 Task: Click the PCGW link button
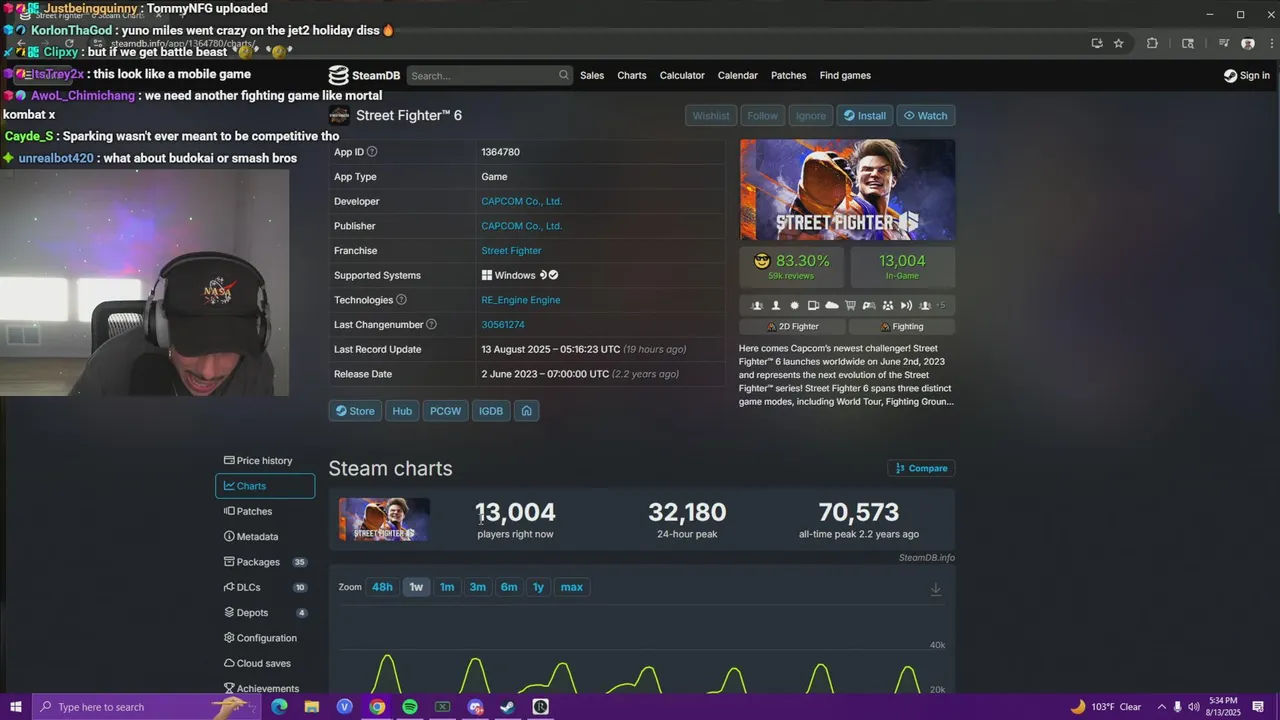(x=445, y=411)
